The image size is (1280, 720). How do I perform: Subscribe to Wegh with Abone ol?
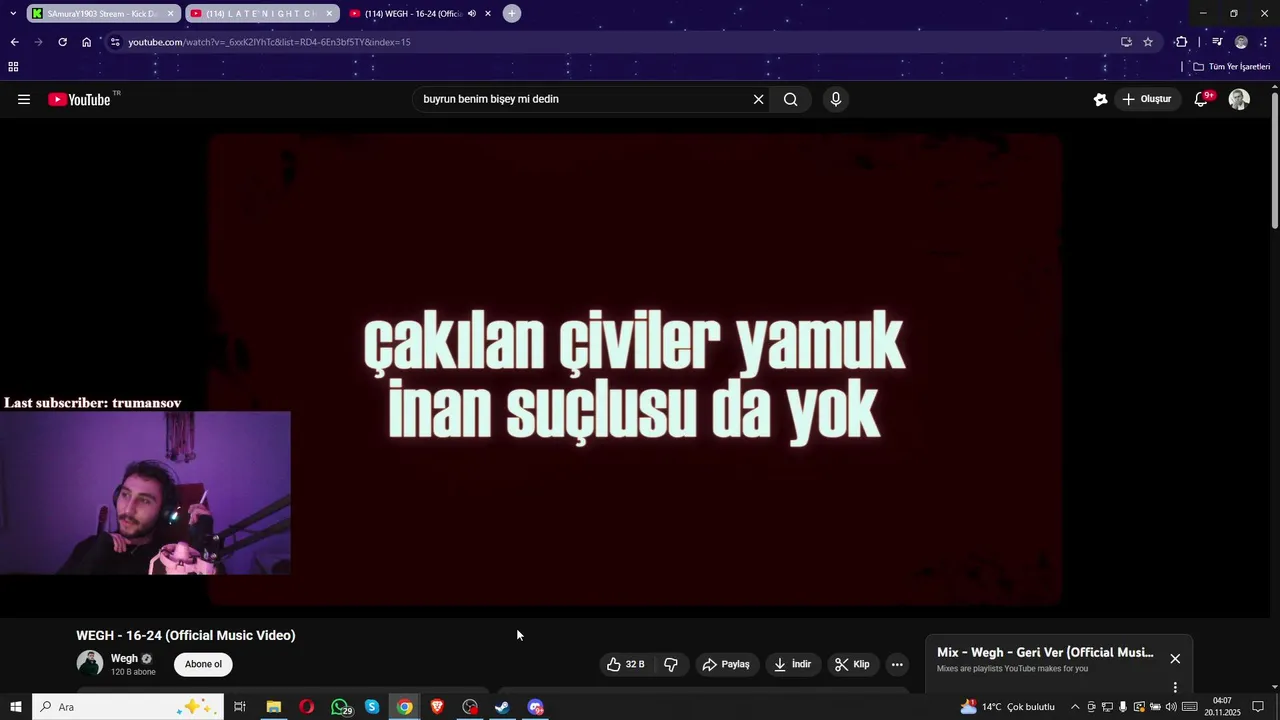click(203, 664)
